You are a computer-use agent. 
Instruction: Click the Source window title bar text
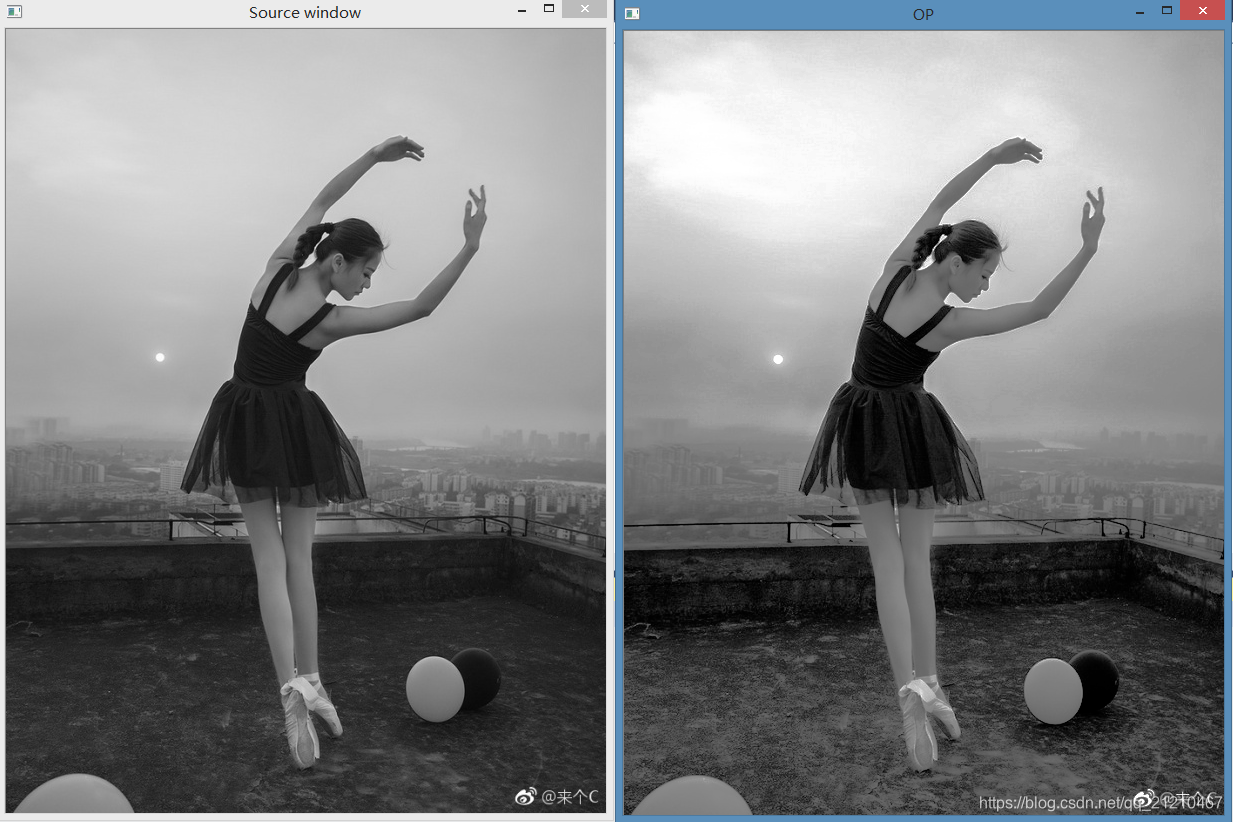[x=305, y=12]
